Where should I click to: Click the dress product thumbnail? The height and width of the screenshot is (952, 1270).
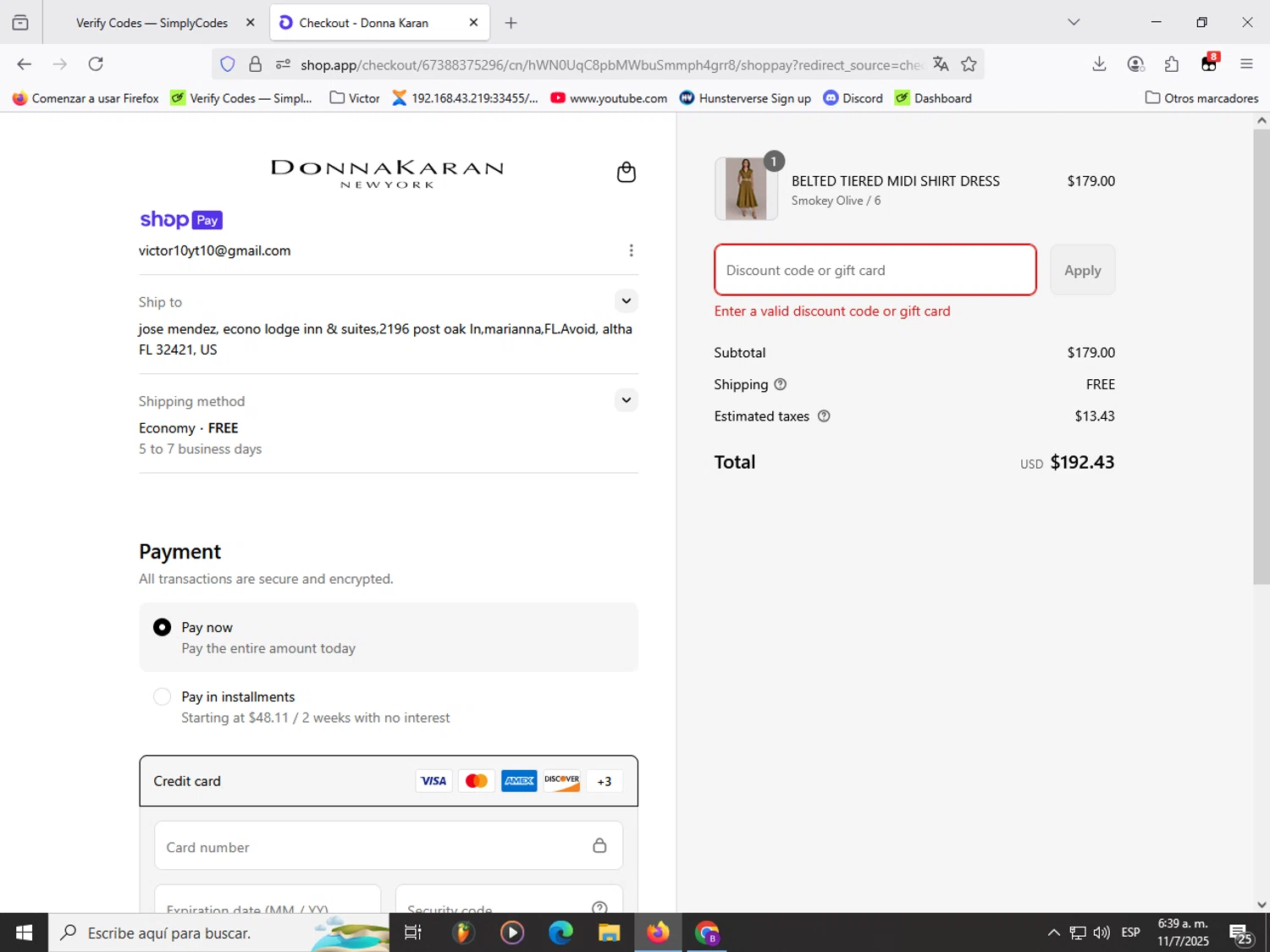746,189
